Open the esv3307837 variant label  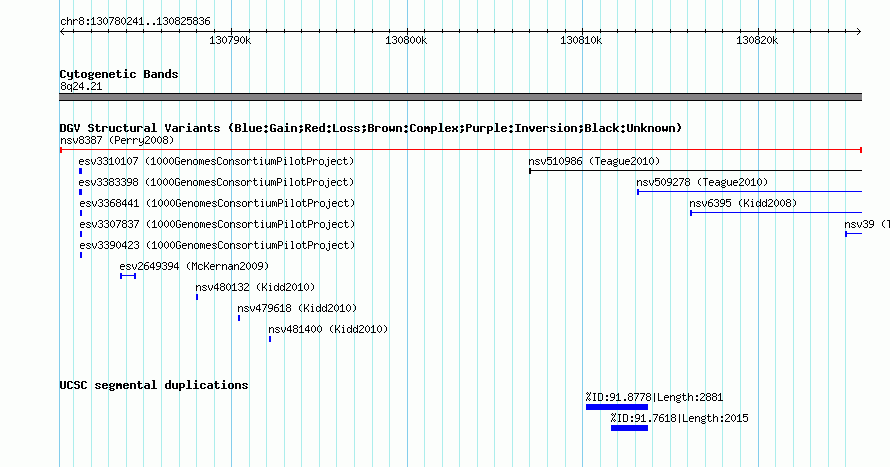[x=217, y=224]
